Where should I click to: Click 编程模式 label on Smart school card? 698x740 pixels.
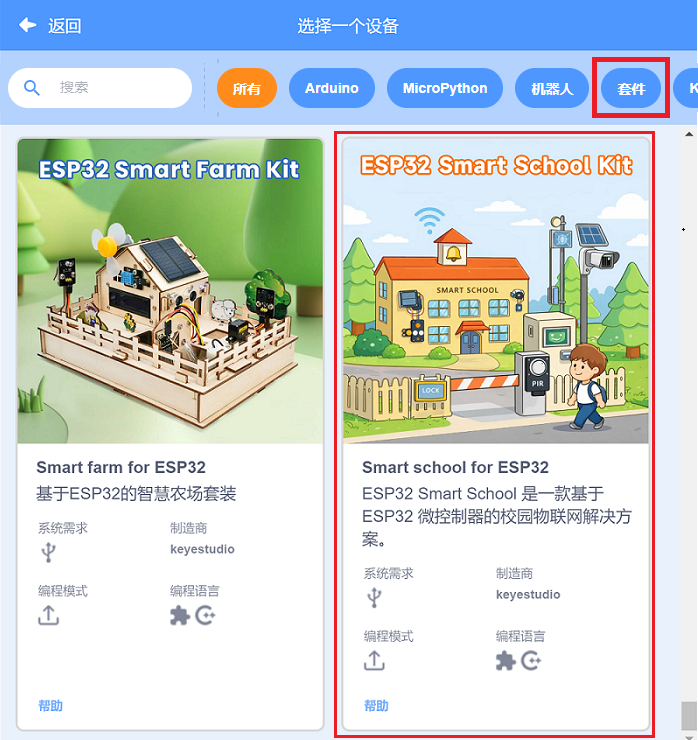(388, 636)
